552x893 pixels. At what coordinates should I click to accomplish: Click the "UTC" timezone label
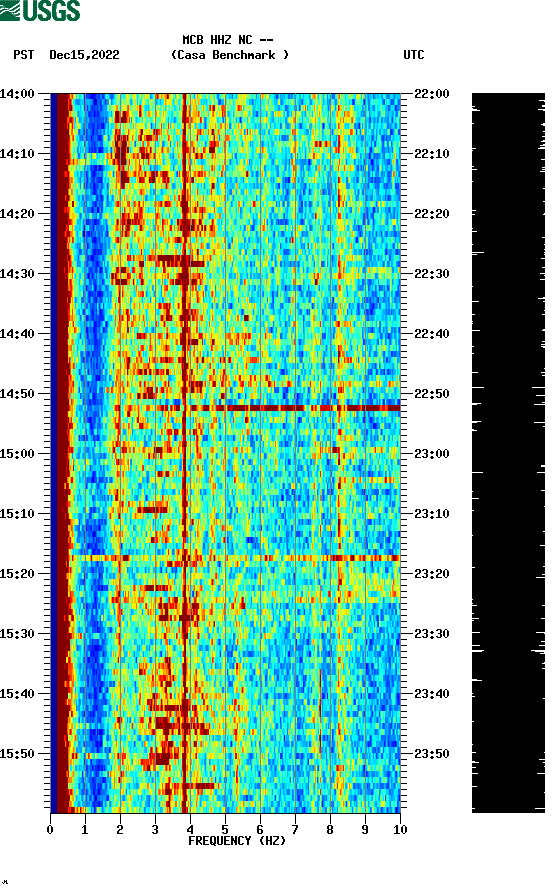tap(414, 55)
